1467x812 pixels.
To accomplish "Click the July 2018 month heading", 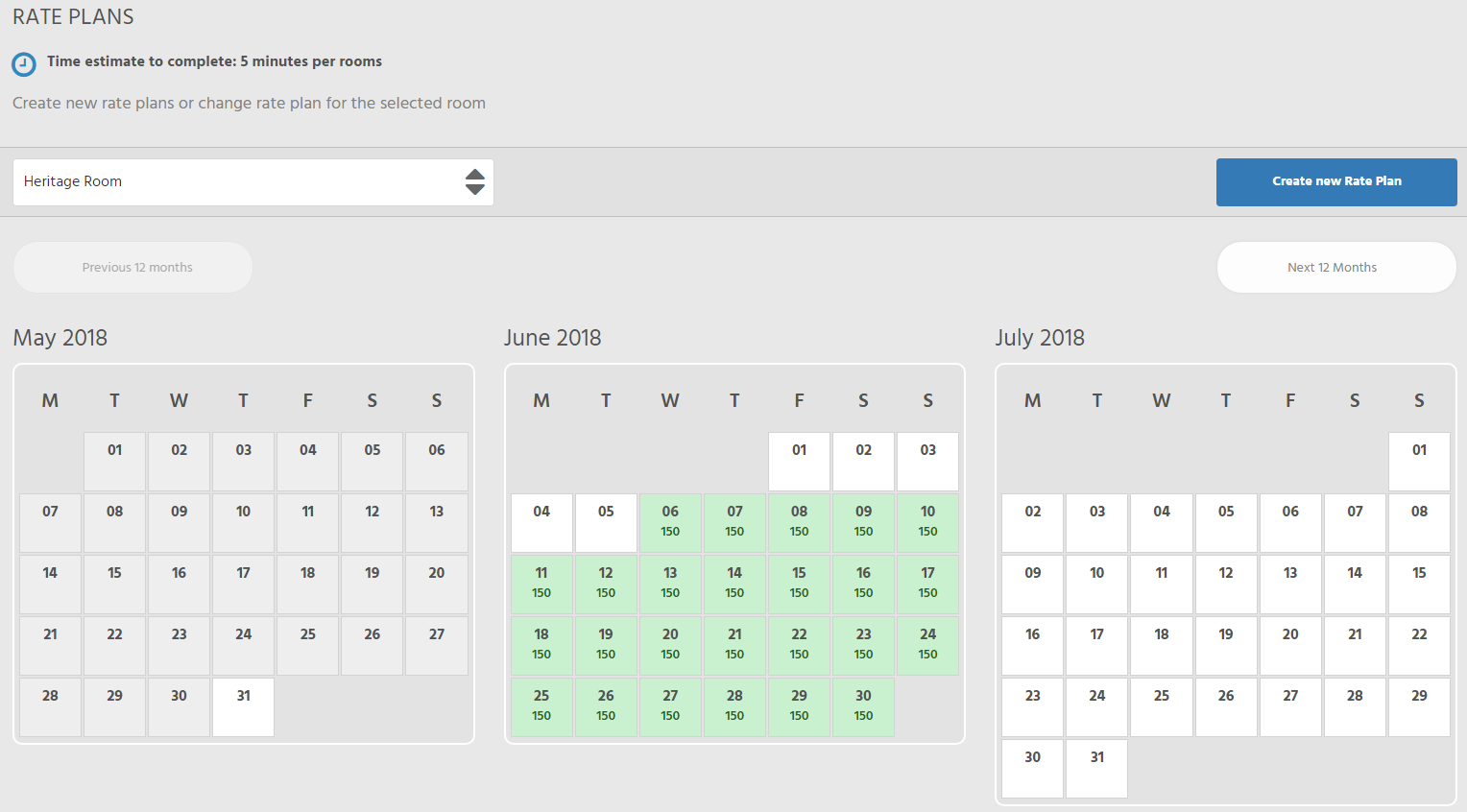I will 1040,338.
